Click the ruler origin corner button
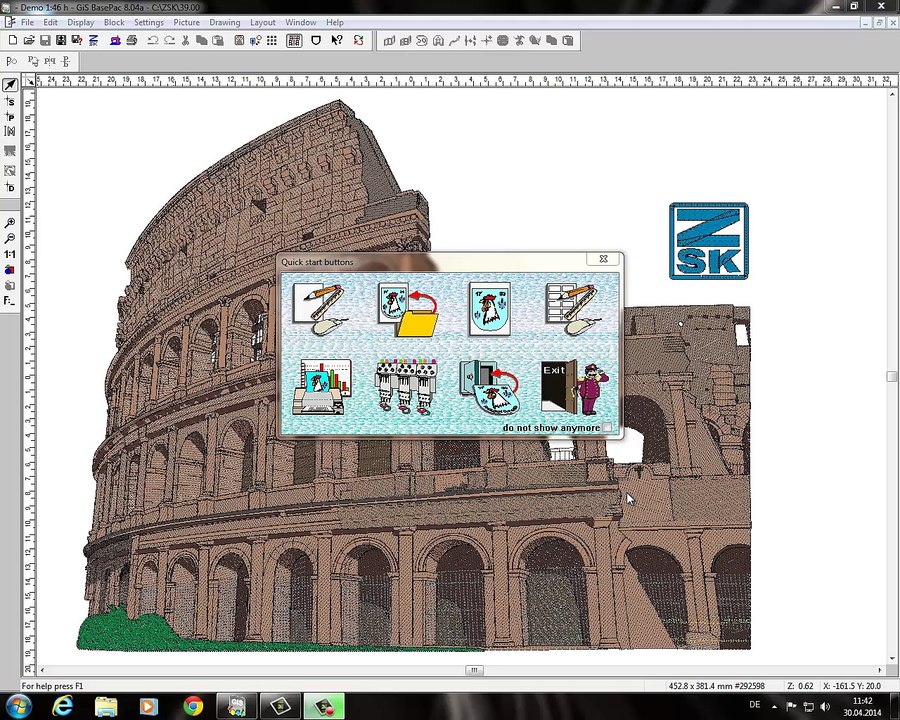 [x=29, y=82]
